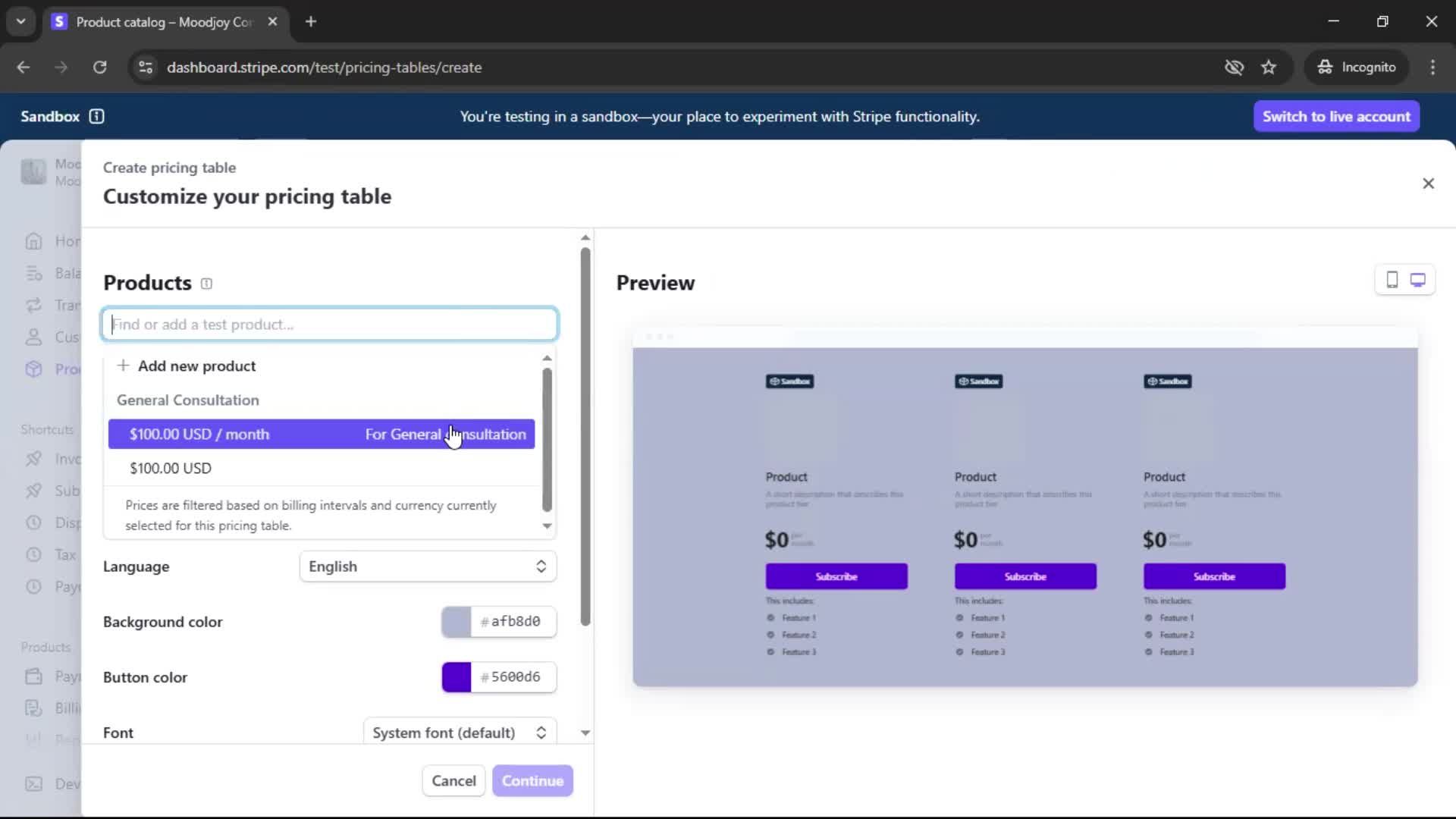Expand browser tab search chevron
Image resolution: width=1456 pixels, height=819 pixels.
[x=20, y=21]
